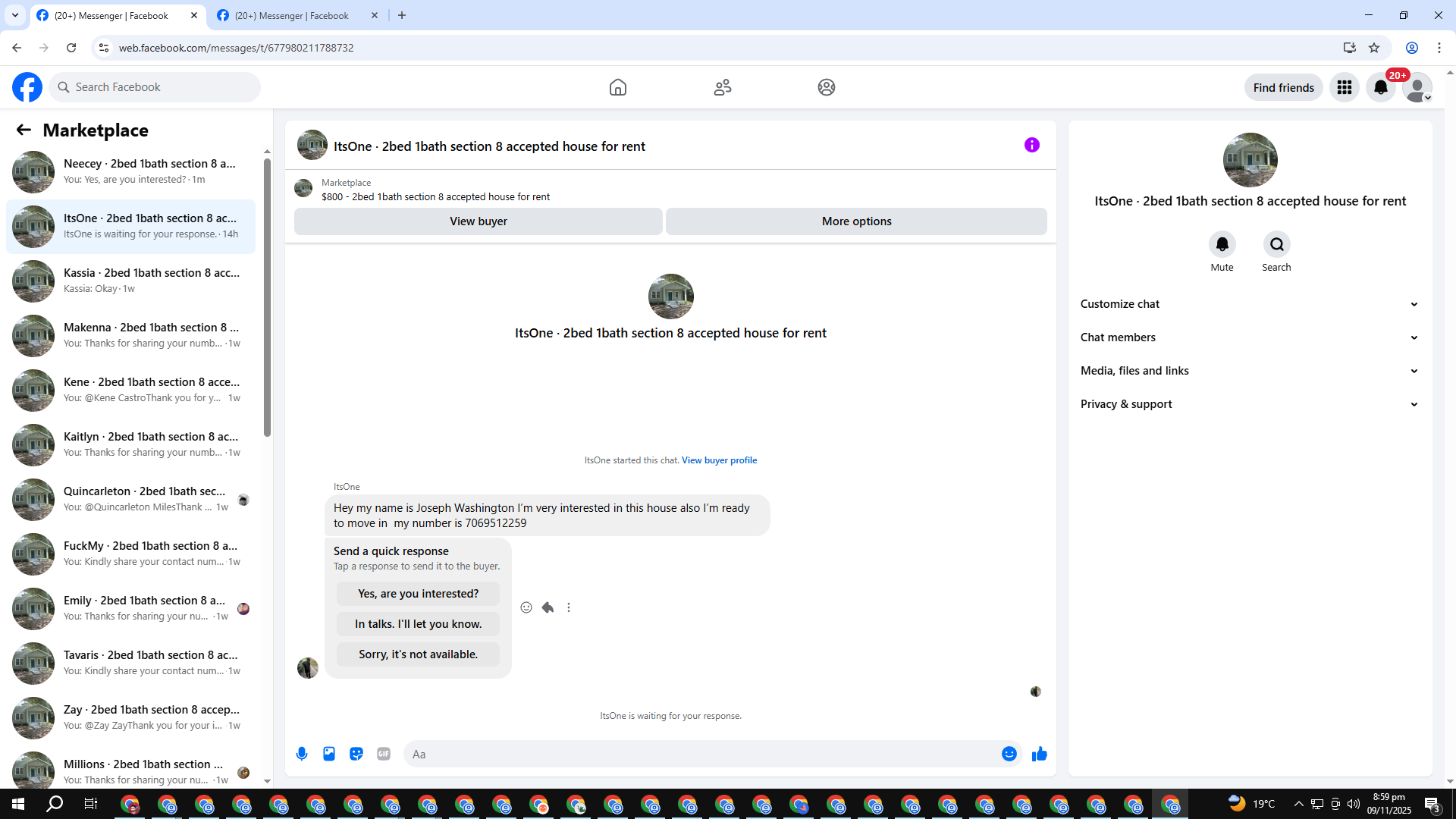Click the Marketplace listing $800 header text
This screenshot has width=1456, height=819.
tap(435, 196)
